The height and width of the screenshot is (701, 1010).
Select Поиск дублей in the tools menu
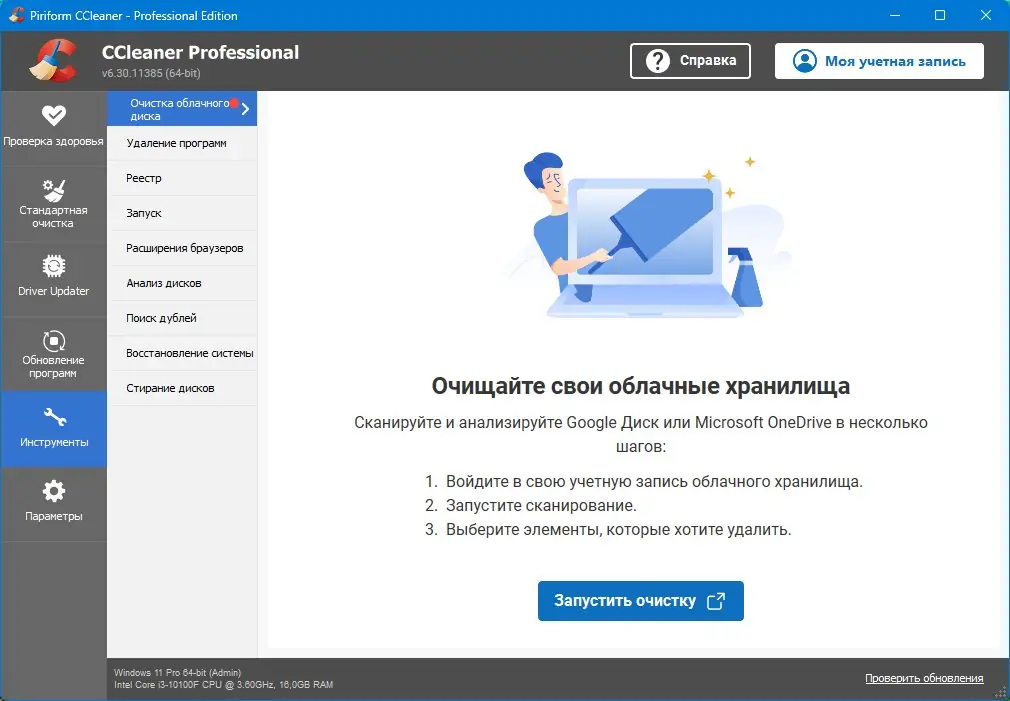point(159,318)
